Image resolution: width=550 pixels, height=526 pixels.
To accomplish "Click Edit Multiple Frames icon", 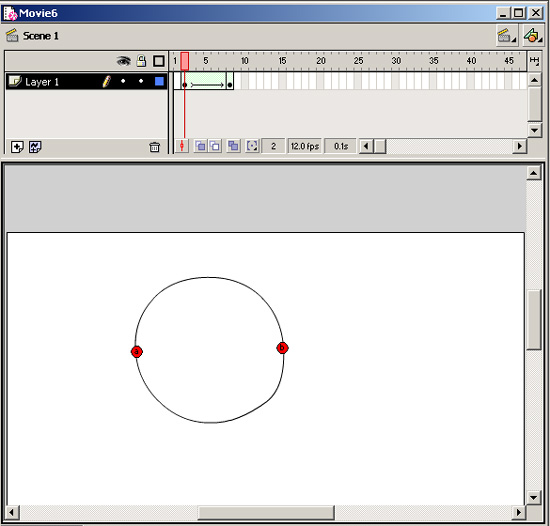I will click(233, 146).
